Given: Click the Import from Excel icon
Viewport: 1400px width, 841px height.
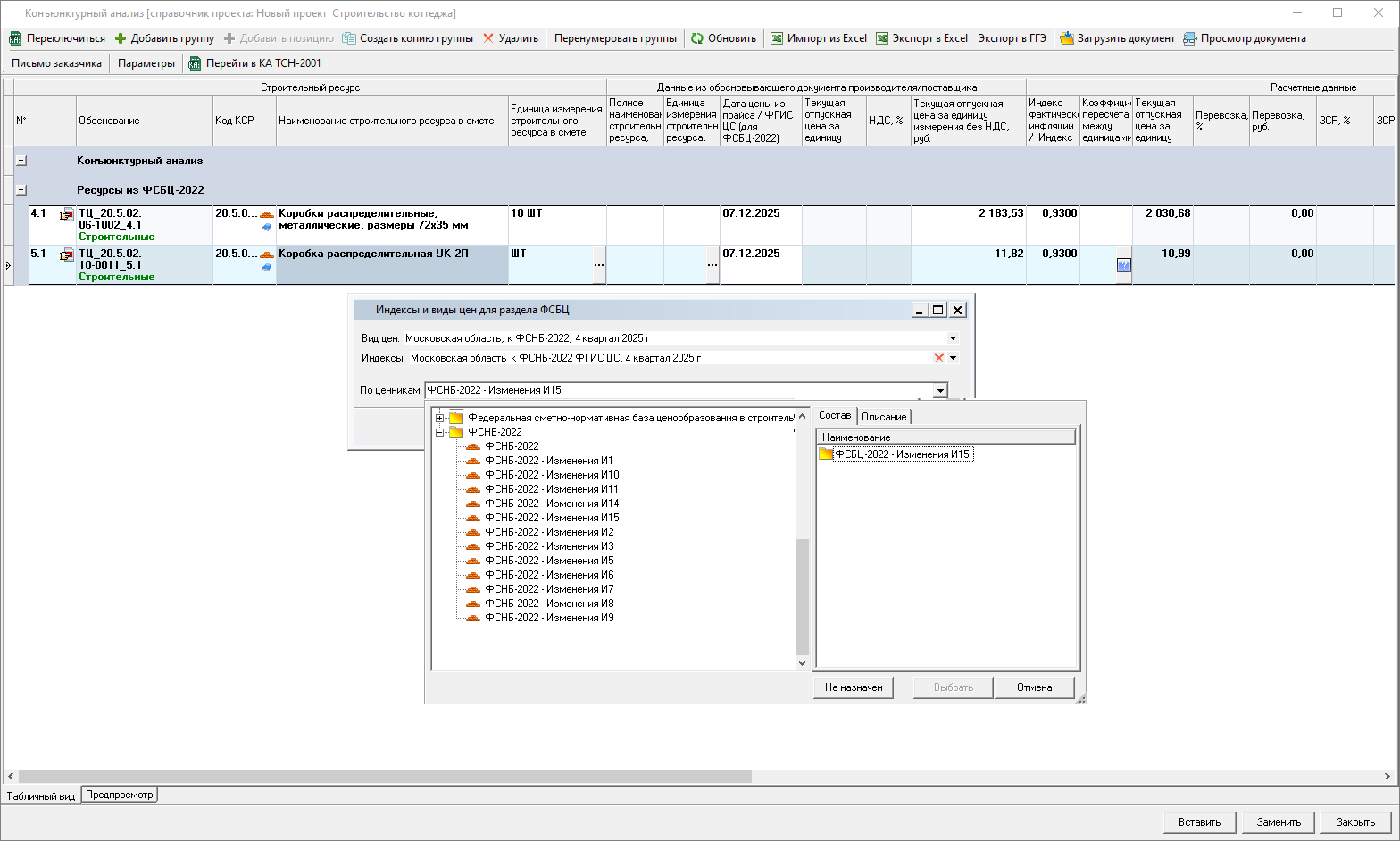Looking at the screenshot, I should (777, 38).
